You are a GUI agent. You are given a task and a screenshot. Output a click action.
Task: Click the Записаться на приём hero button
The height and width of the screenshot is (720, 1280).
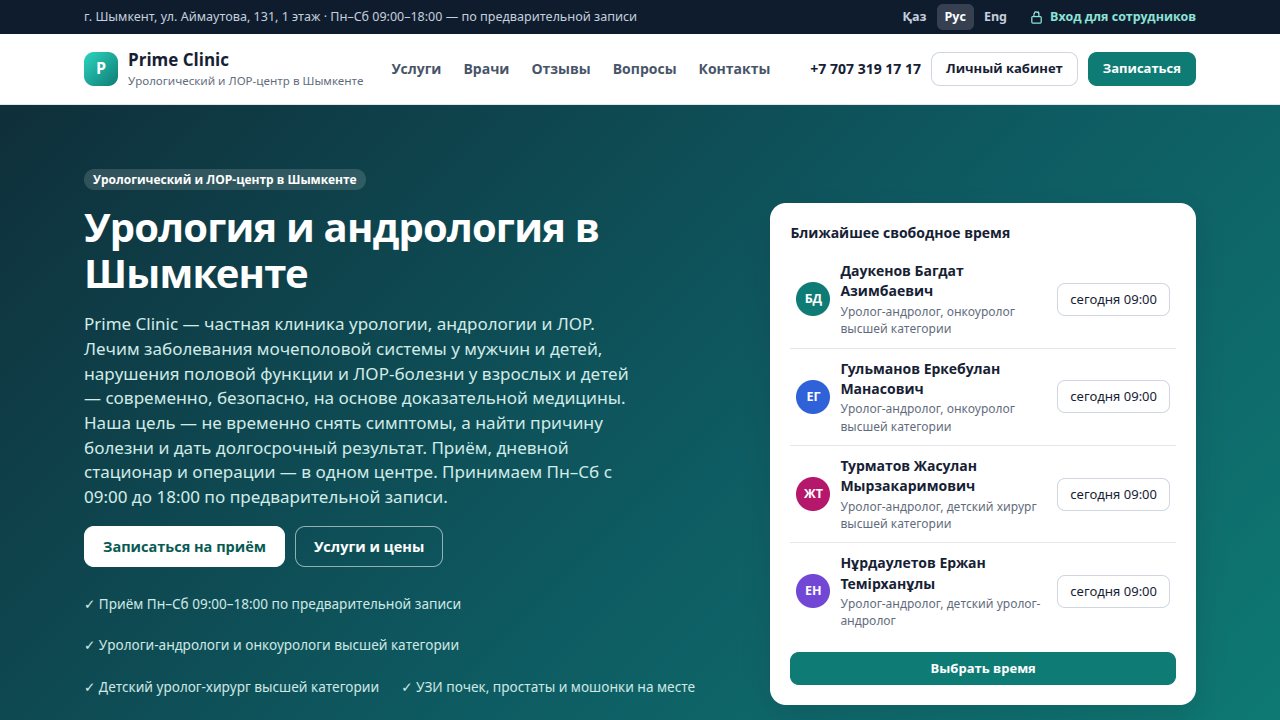(184, 547)
